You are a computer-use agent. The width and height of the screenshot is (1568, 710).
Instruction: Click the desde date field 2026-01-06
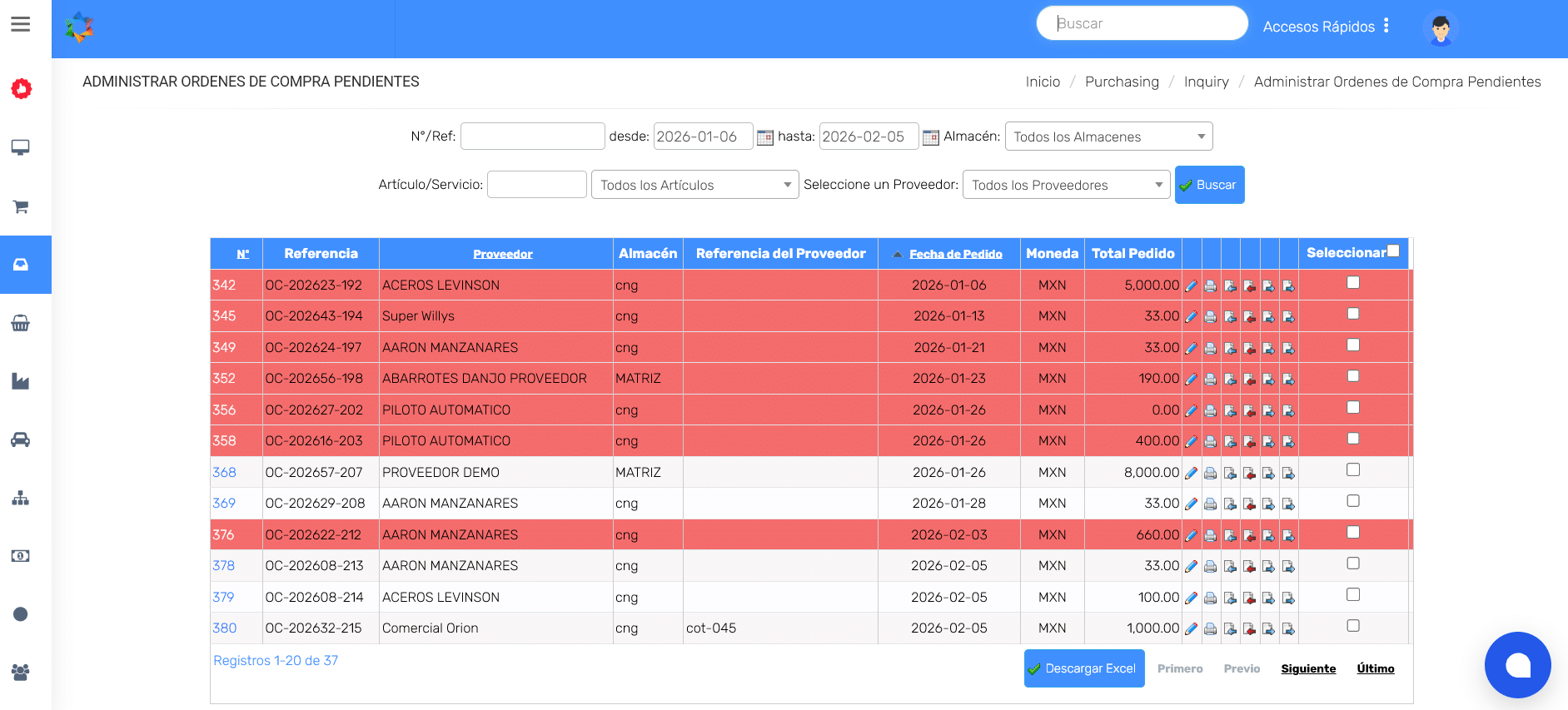click(x=703, y=137)
